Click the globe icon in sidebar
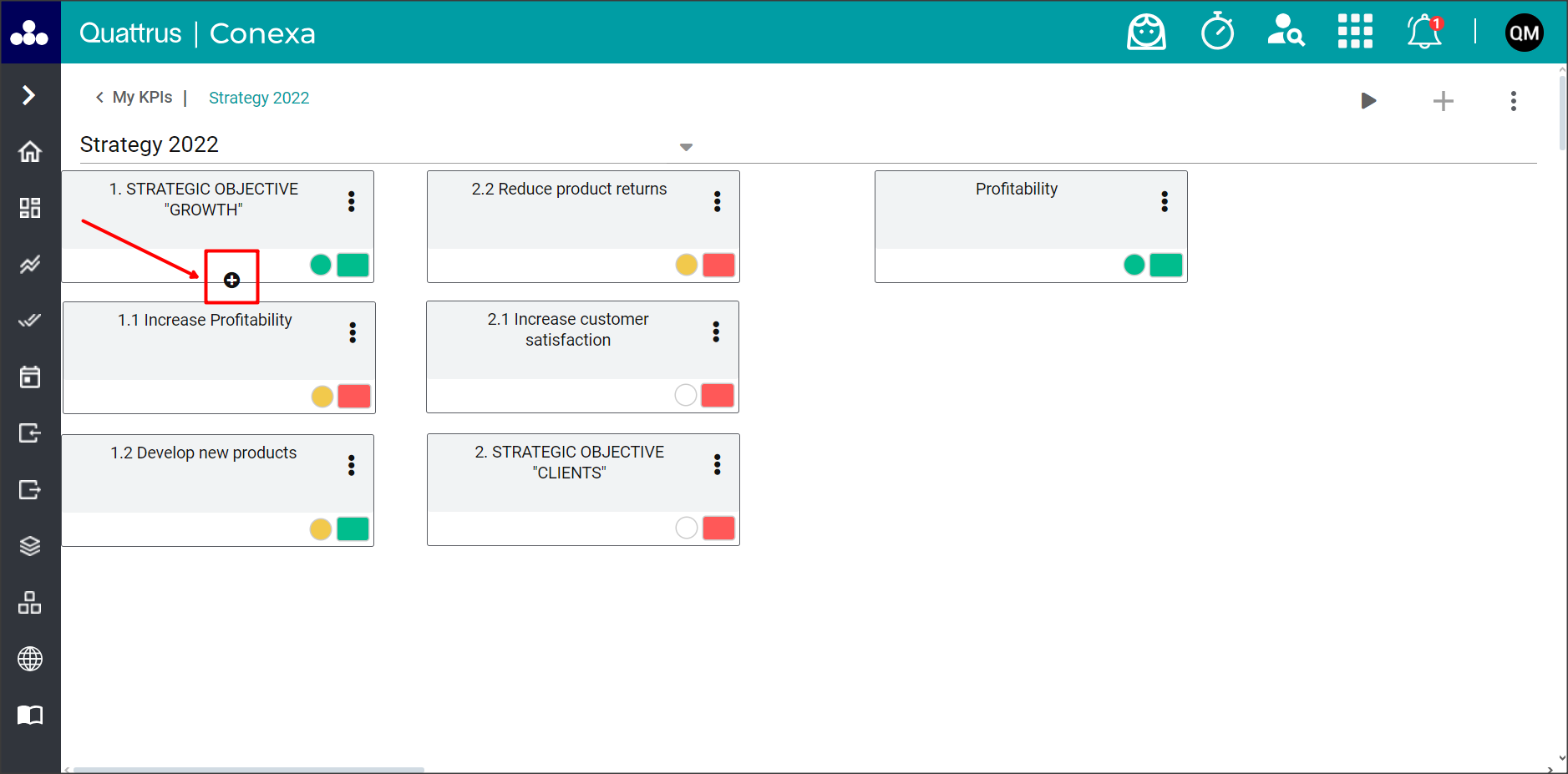The height and width of the screenshot is (774, 1568). tap(30, 659)
